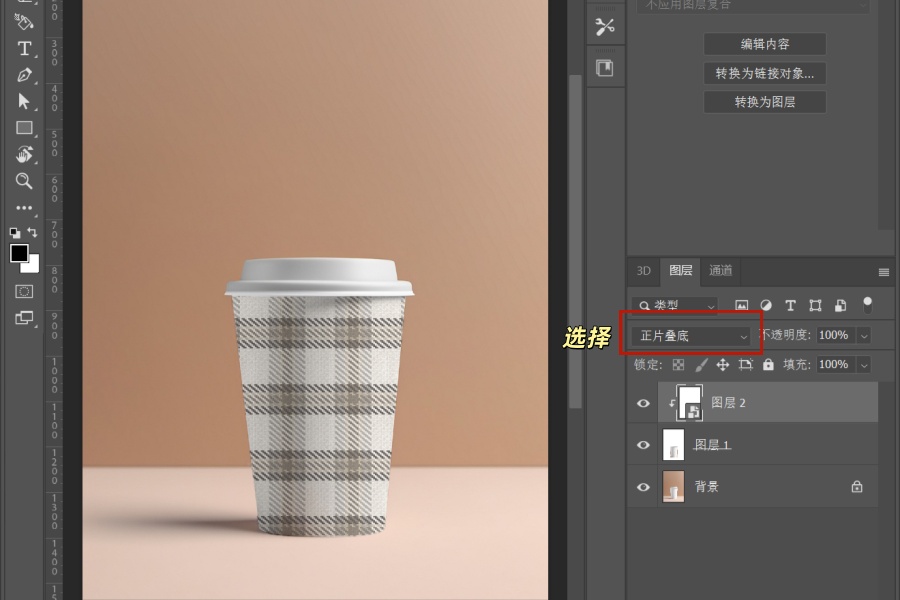The width and height of the screenshot is (900, 600).
Task: Open the 正片叠底 blend mode dropdown
Action: 691,336
